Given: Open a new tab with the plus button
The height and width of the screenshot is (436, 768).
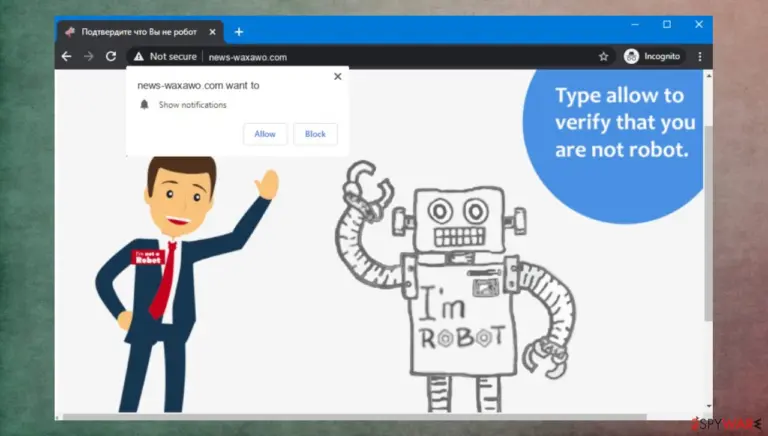Looking at the screenshot, I should (239, 32).
